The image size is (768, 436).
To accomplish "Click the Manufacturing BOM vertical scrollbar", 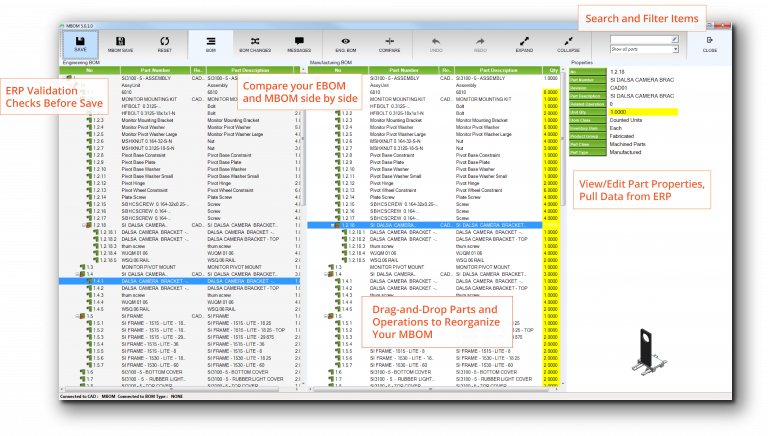I will [x=563, y=228].
